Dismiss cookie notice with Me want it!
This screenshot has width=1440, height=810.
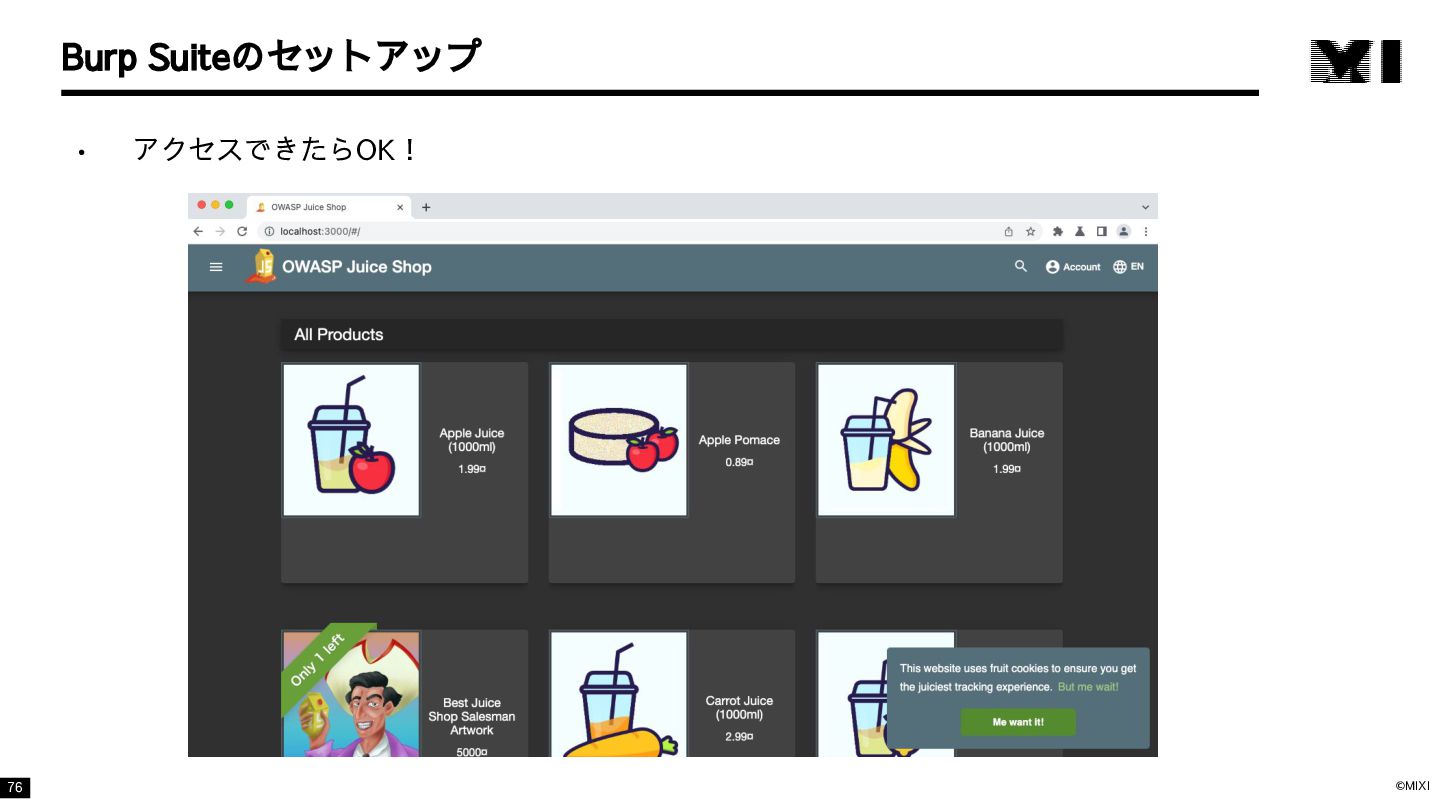tap(1018, 722)
